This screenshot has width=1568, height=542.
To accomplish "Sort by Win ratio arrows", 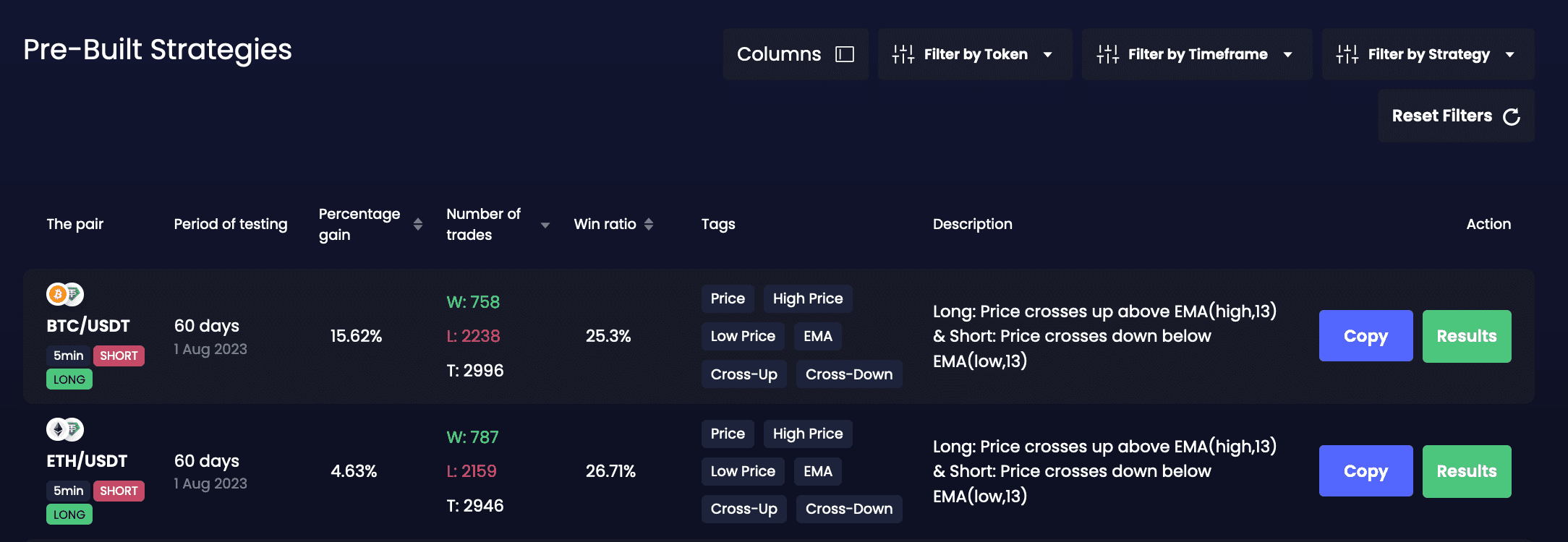I will point(649,224).
